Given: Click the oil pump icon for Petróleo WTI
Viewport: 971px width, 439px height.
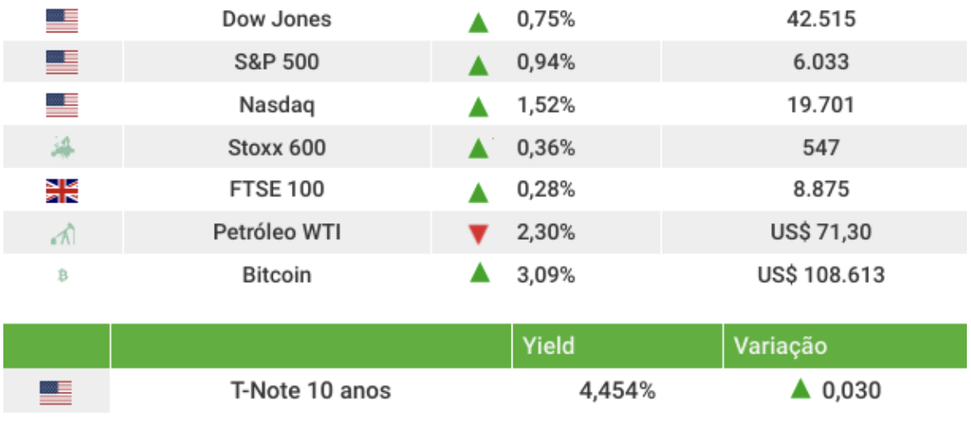Looking at the screenshot, I should pos(62,234).
